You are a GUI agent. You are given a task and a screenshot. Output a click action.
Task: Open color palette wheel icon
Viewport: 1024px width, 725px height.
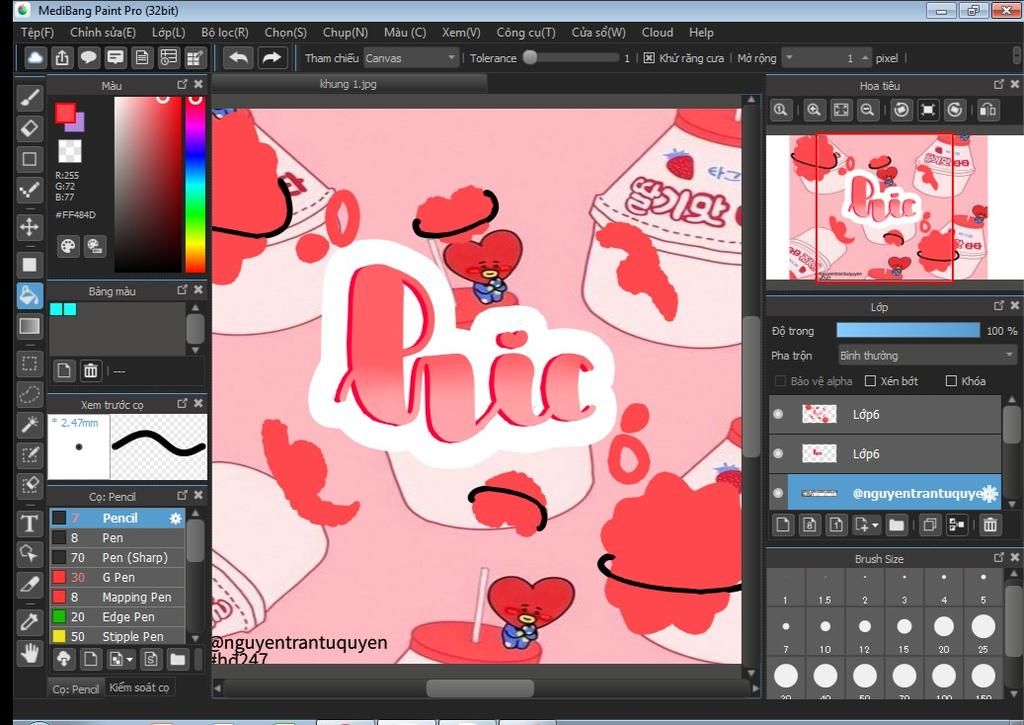[x=68, y=246]
